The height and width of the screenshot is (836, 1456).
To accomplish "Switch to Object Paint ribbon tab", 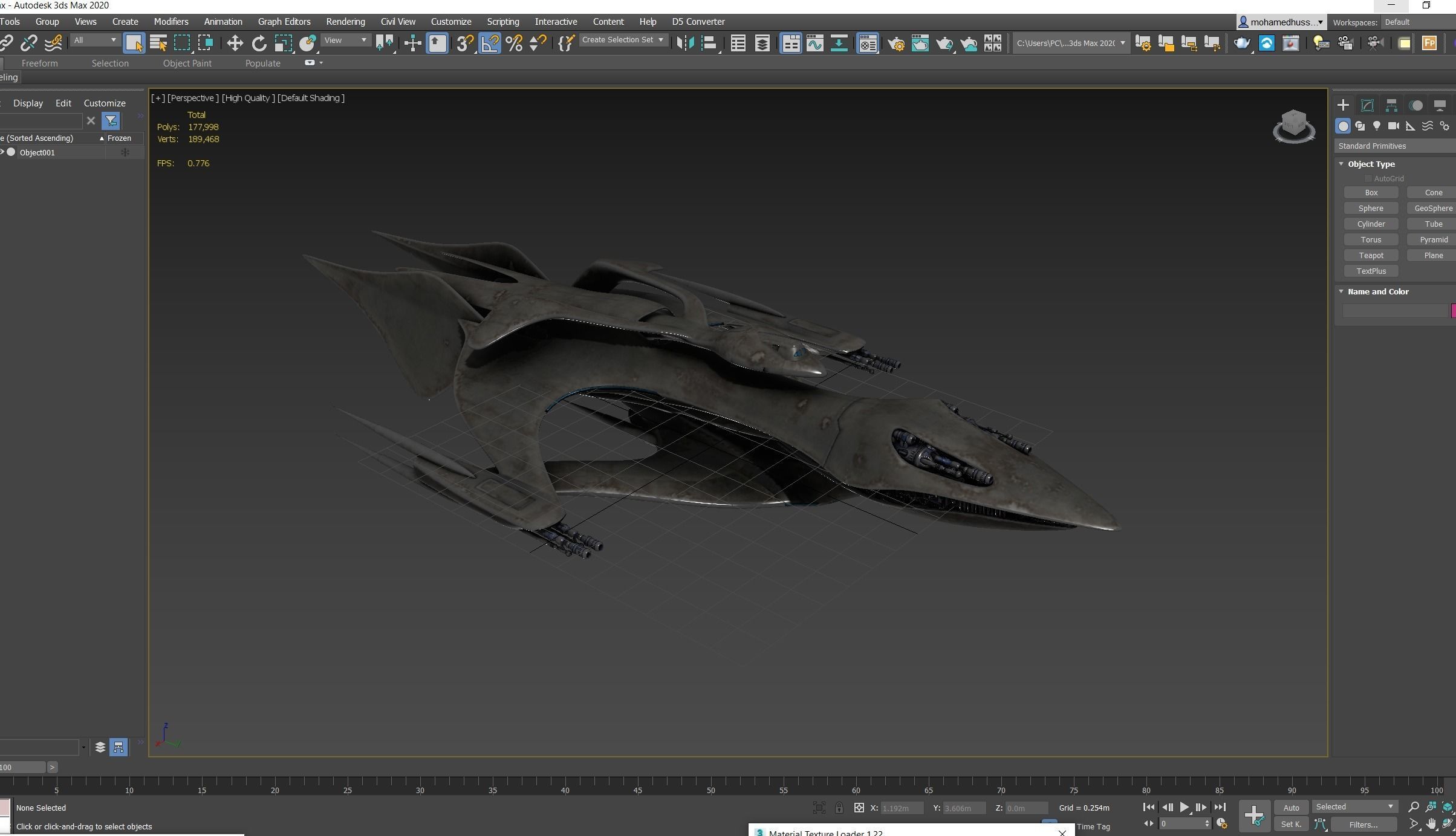I will point(187,63).
